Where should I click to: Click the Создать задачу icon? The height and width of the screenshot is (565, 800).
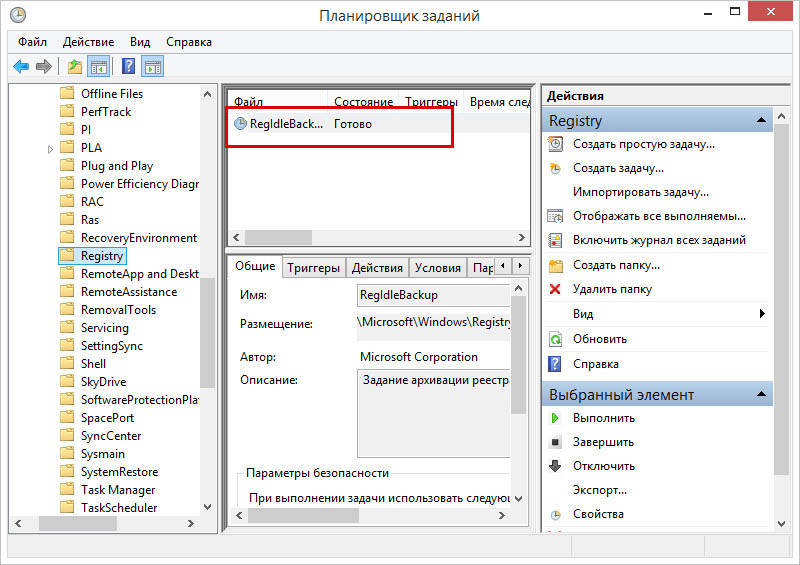point(555,168)
